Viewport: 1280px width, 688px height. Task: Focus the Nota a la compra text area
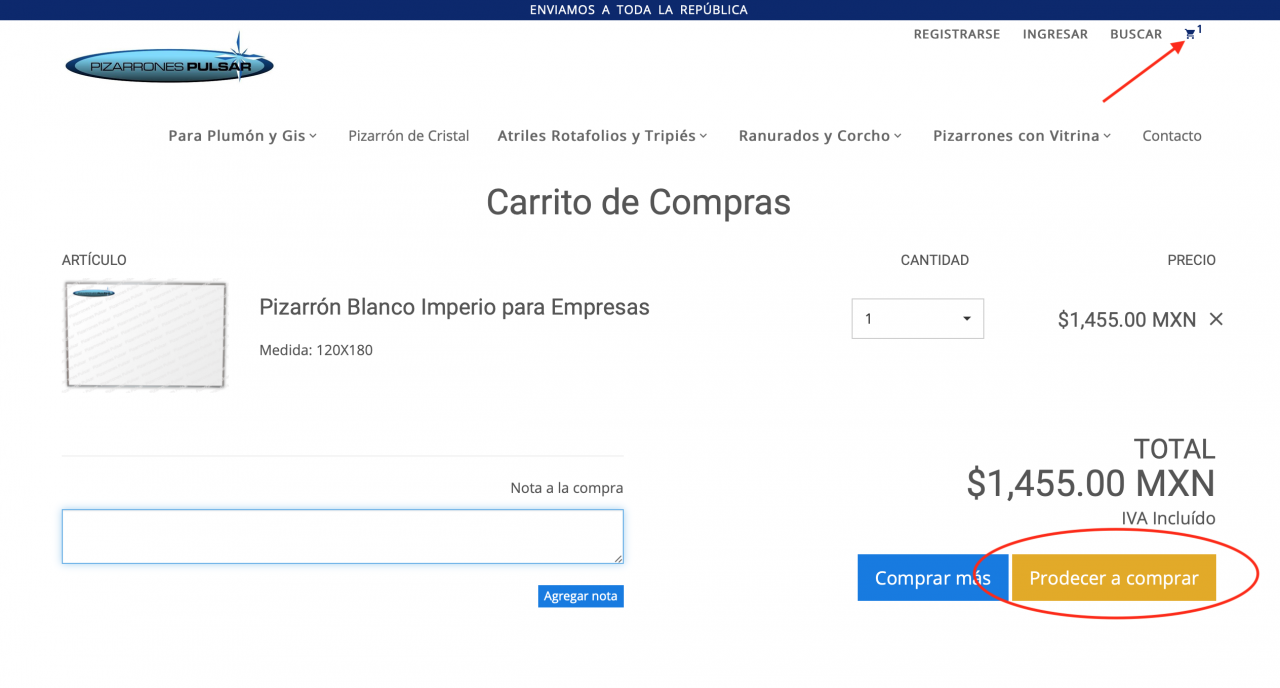tap(342, 536)
